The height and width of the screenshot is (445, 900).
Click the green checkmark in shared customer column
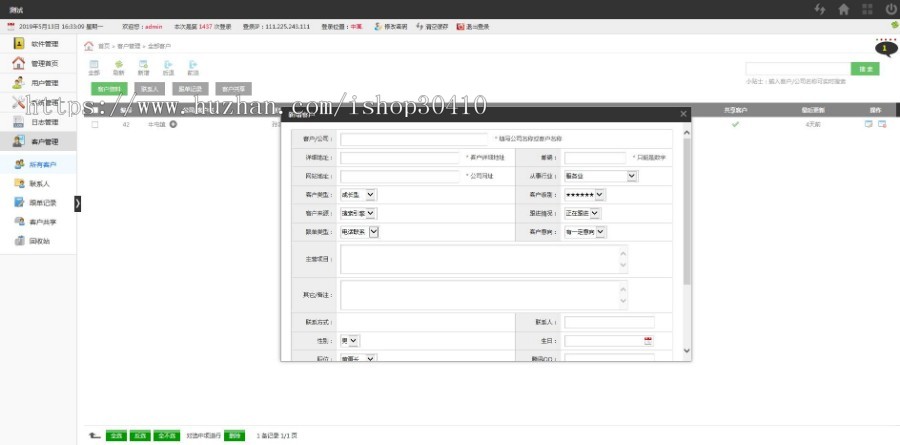[735, 124]
